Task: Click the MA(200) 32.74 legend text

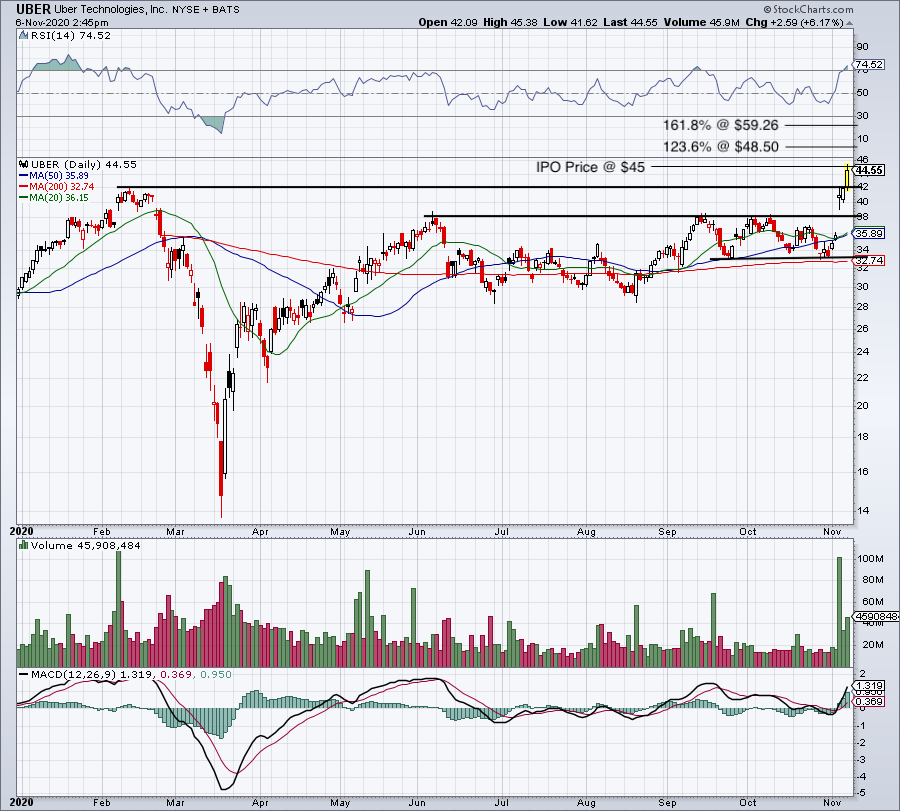Action: click(x=61, y=187)
